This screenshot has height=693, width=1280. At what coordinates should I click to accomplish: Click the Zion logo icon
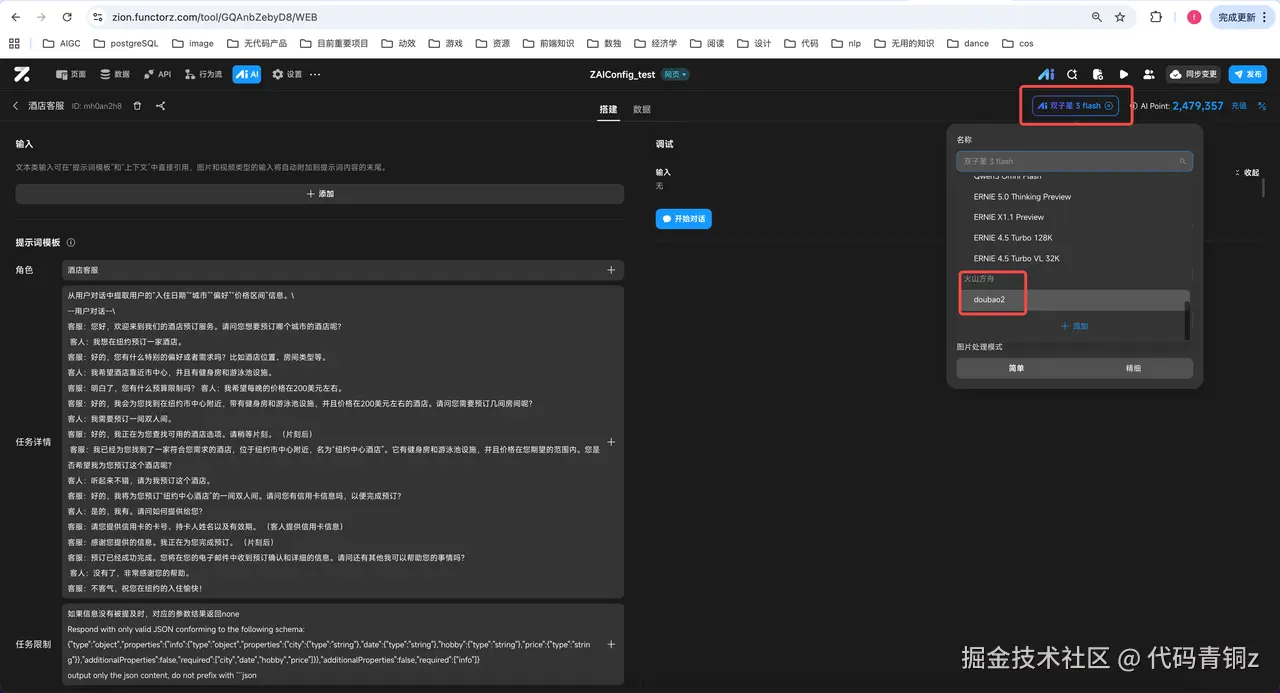click(21, 74)
